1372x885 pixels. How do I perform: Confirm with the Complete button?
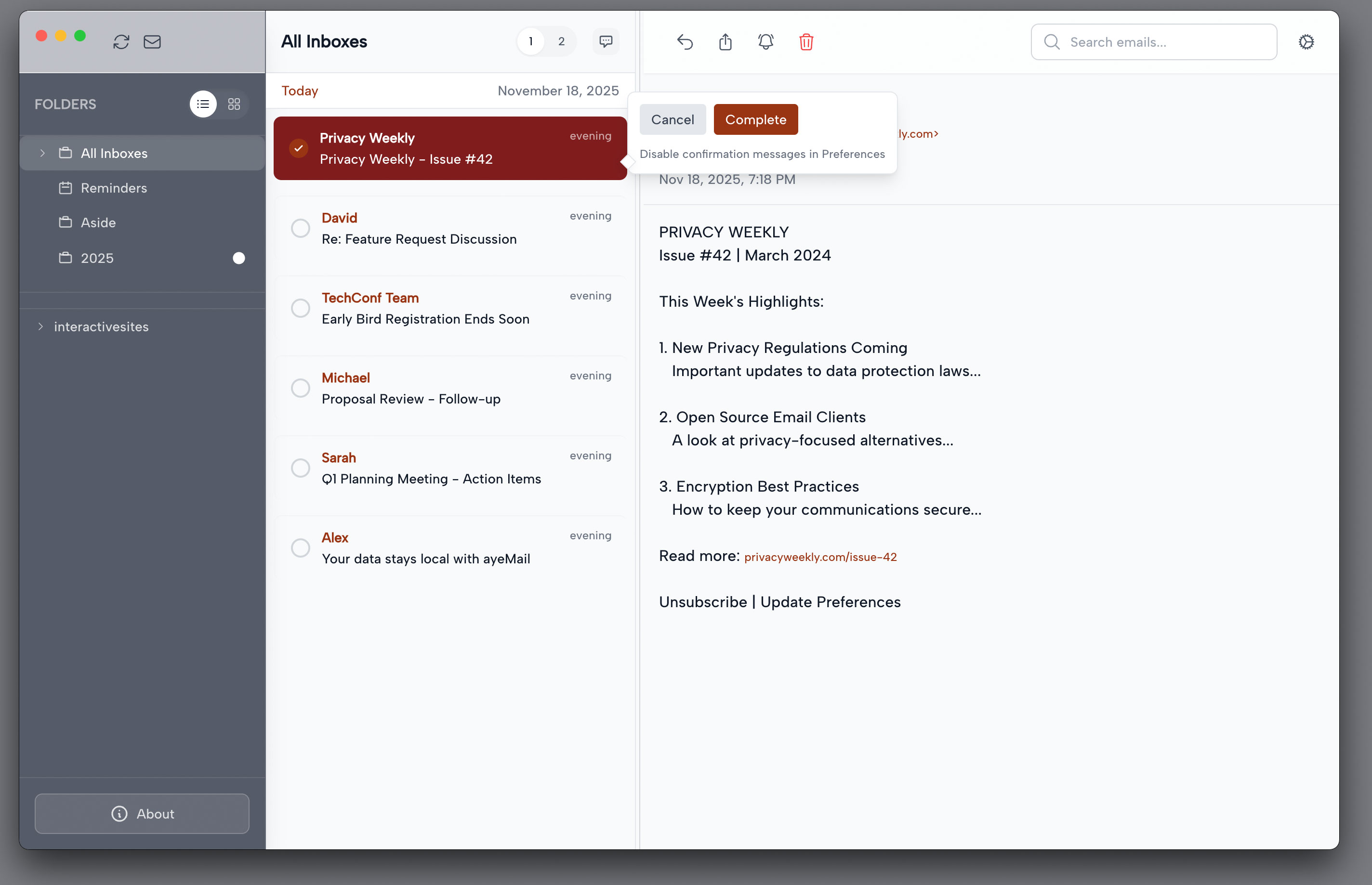coord(755,119)
